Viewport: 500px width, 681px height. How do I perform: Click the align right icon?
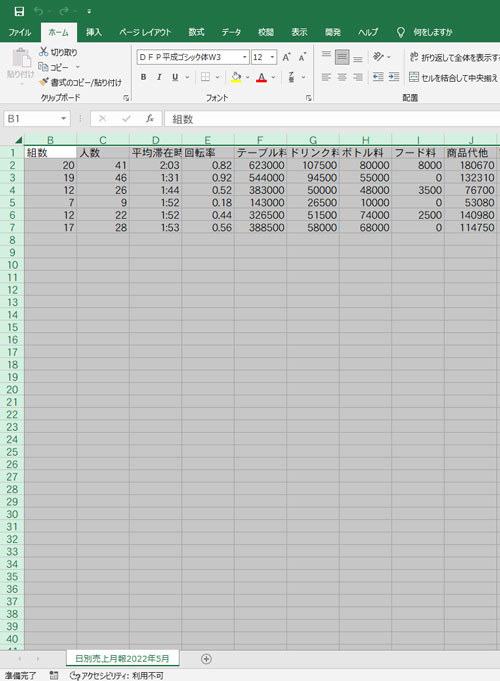[x=358, y=77]
